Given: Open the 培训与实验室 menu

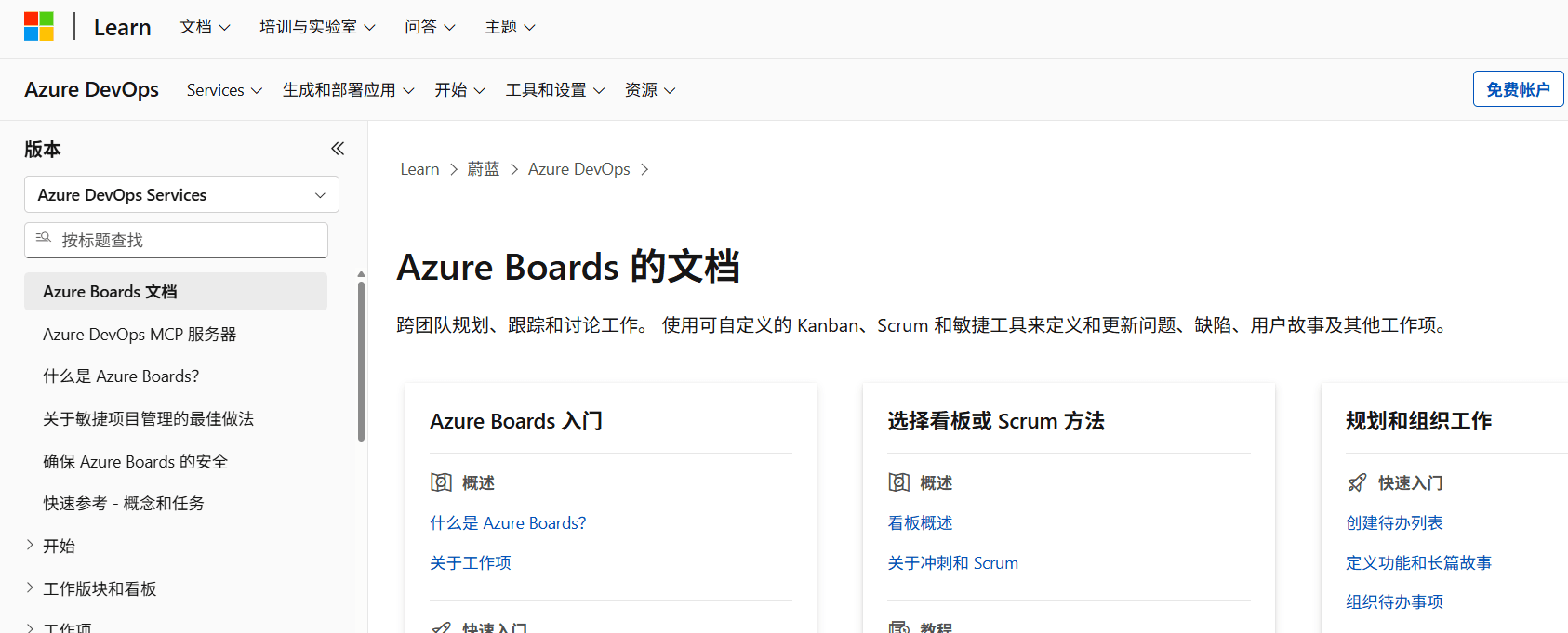Looking at the screenshot, I should pos(317,27).
